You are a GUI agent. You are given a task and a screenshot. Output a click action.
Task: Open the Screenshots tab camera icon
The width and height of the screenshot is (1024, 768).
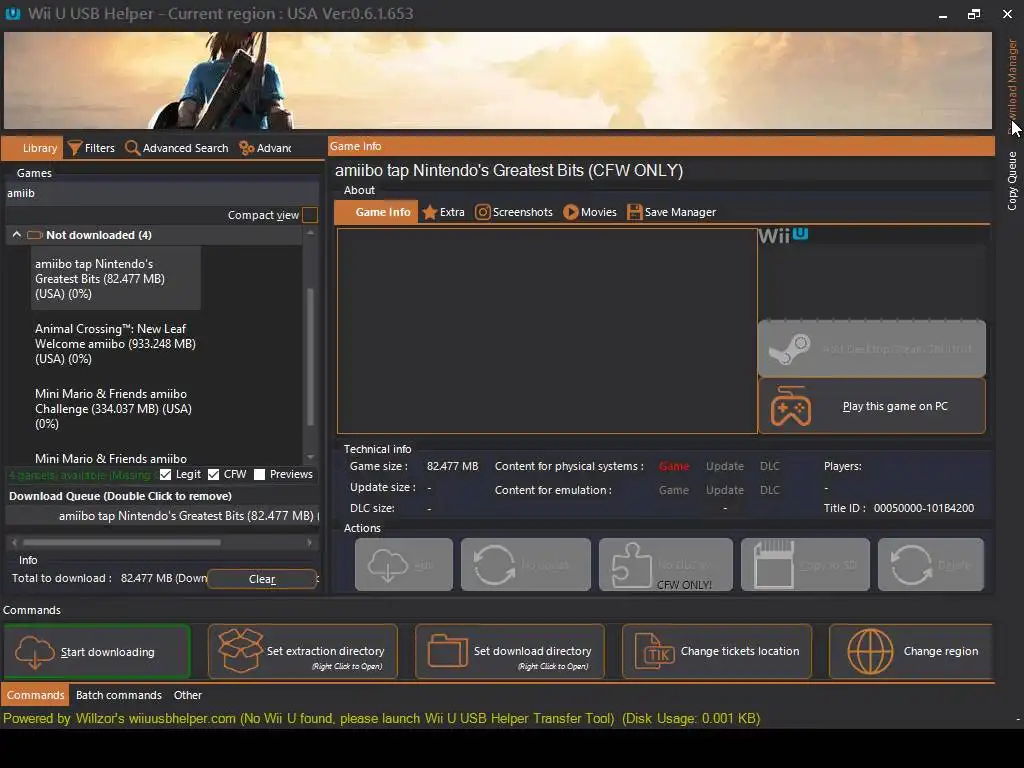(x=483, y=212)
